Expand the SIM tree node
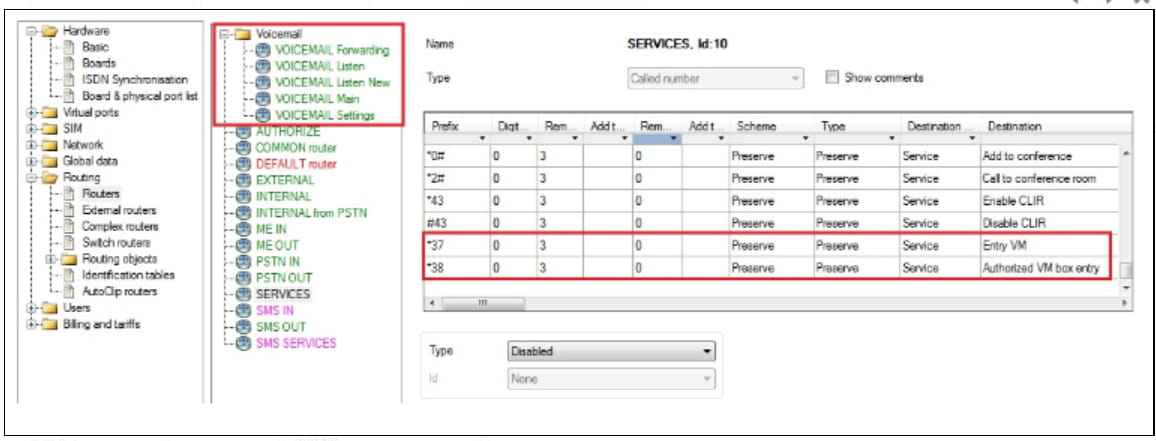Image resolution: width=1156 pixels, height=441 pixels. 31,129
